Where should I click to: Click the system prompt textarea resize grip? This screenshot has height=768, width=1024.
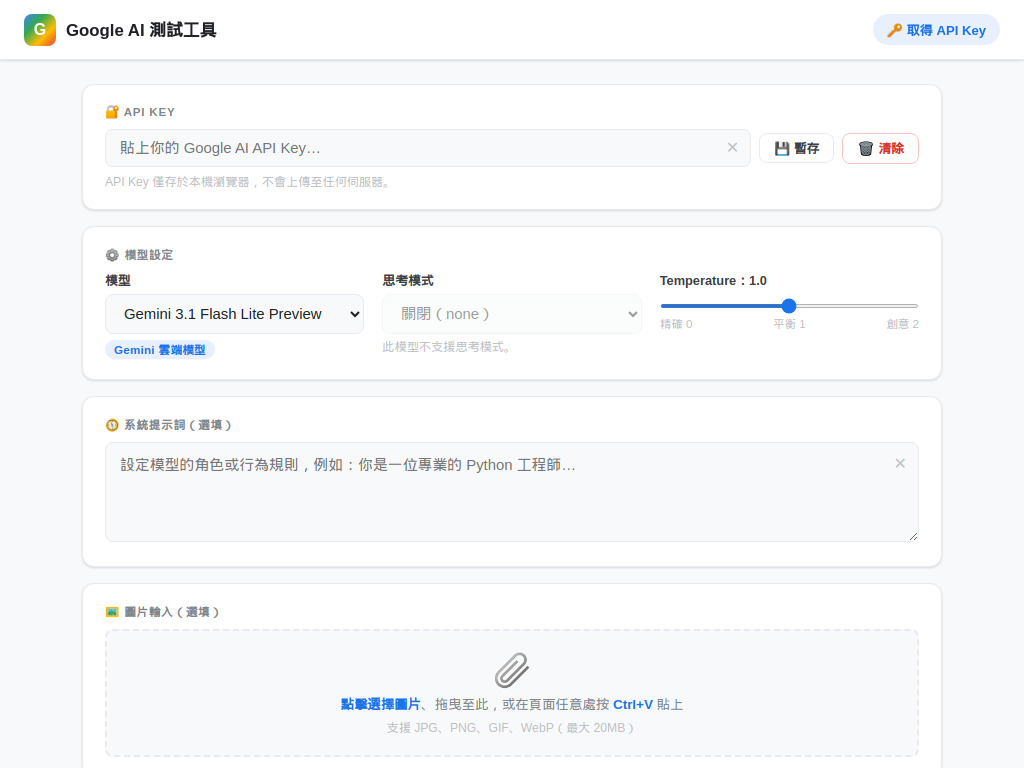click(913, 536)
